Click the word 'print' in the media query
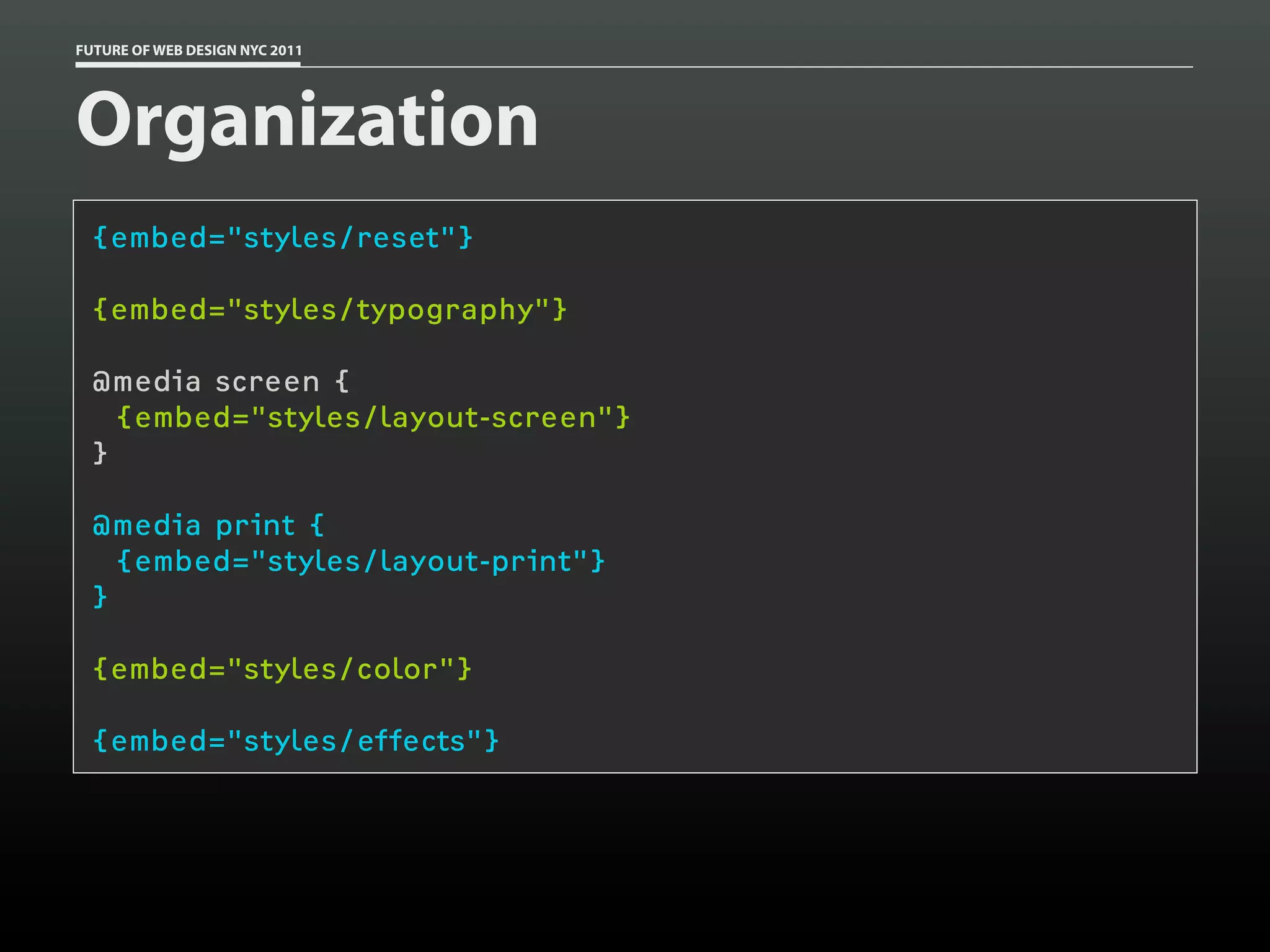Image resolution: width=1270 pixels, height=952 pixels. [255, 526]
